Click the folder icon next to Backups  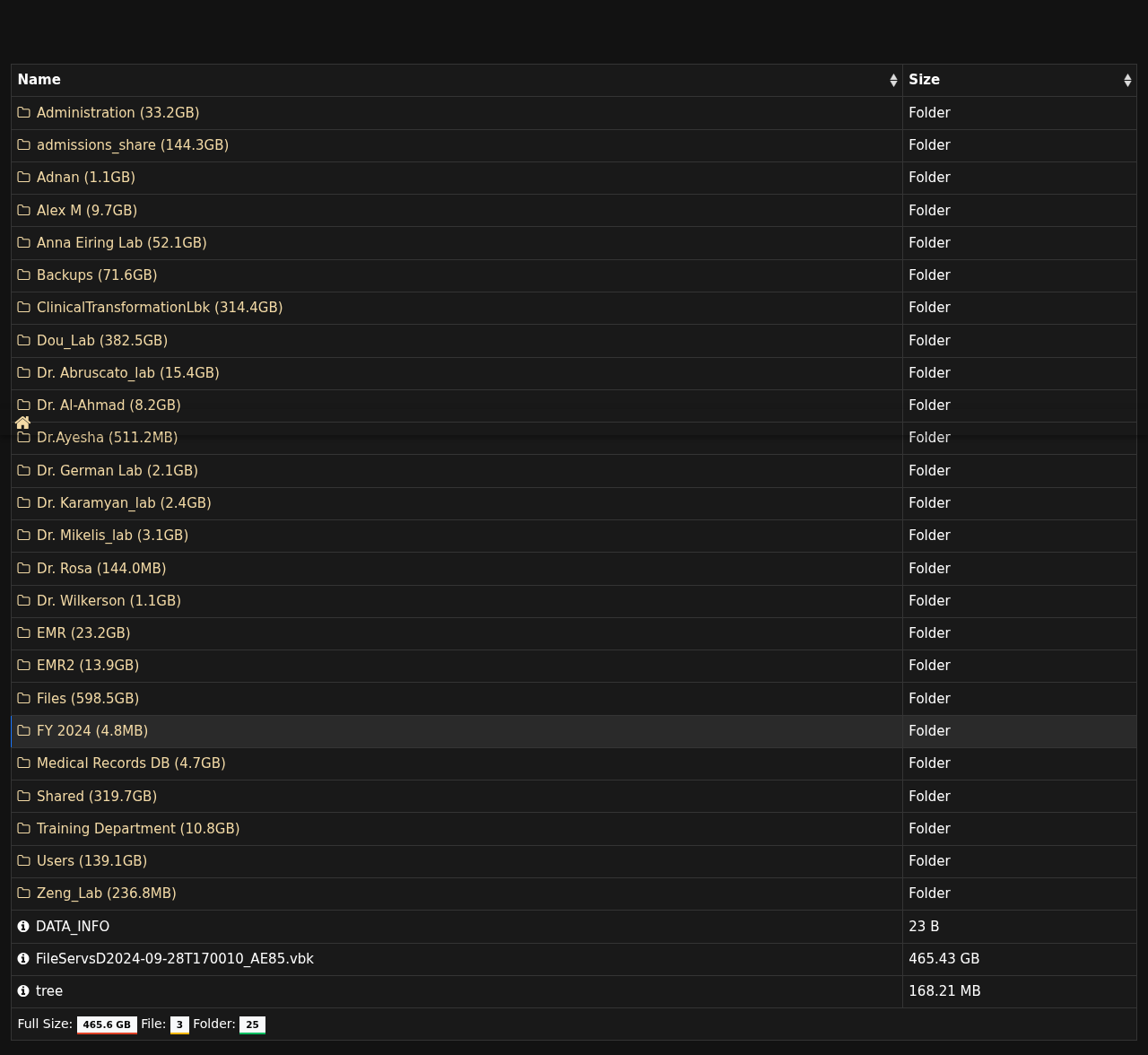24,275
